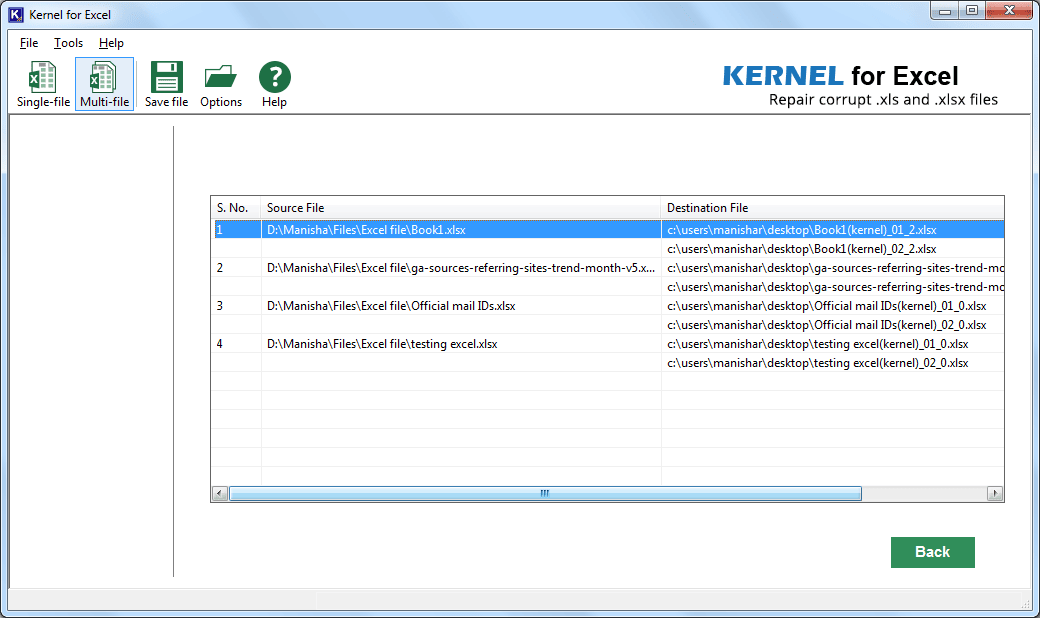
Task: Click the horizontal scrollbar thumb
Action: [545, 493]
